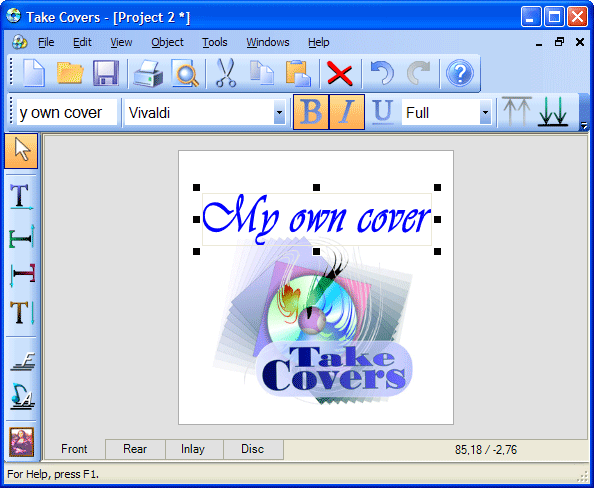Open print preview with magnifier icon
Viewport: 594px width, 488px height.
pos(185,73)
